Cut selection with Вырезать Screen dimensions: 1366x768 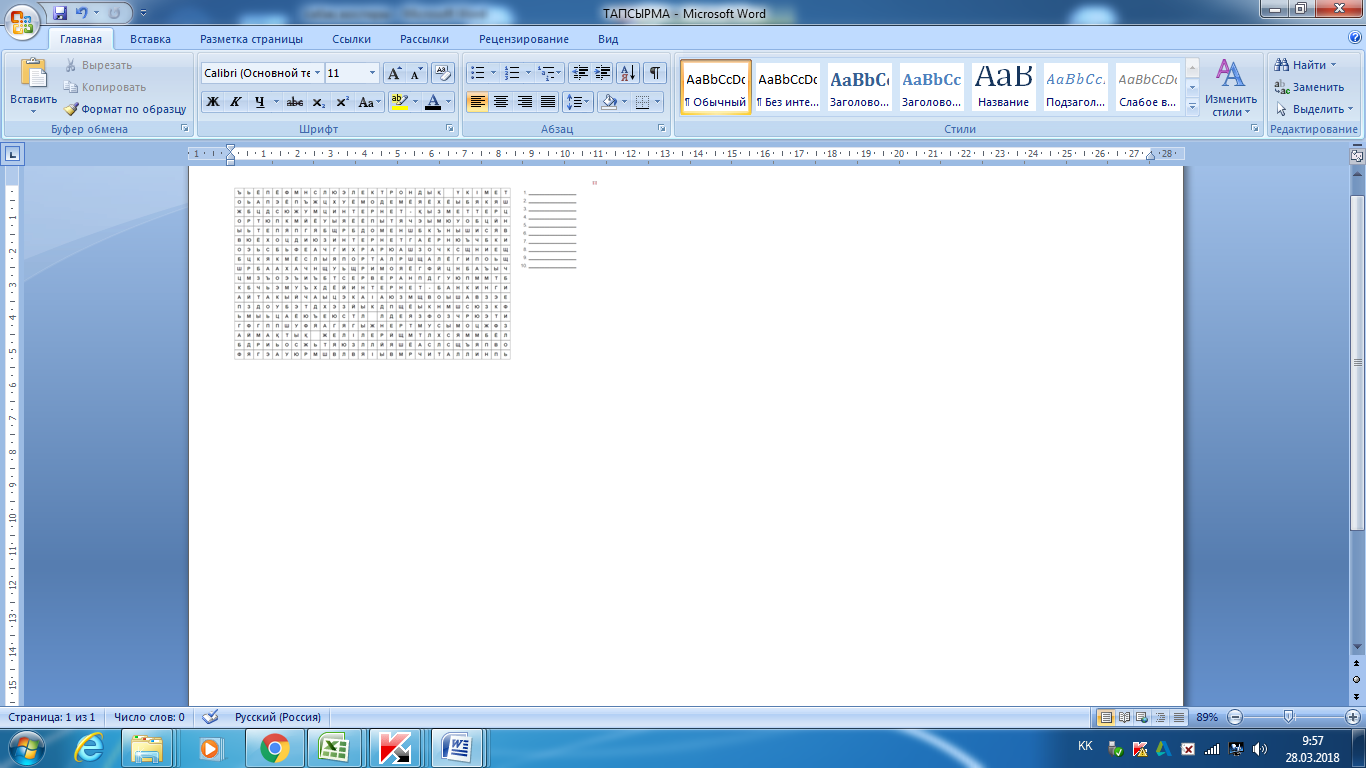[98, 65]
